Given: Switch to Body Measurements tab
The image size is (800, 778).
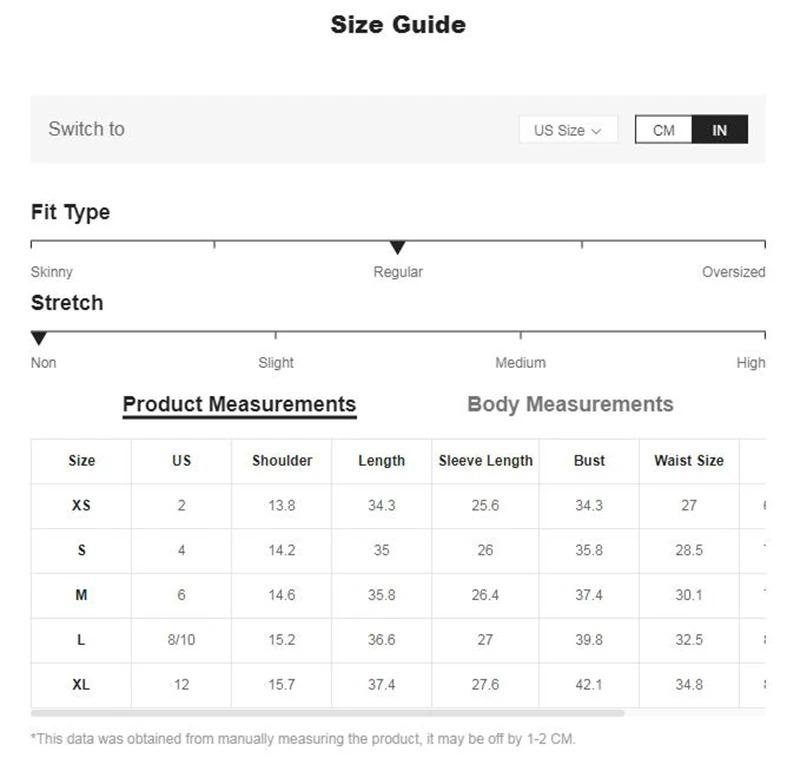Looking at the screenshot, I should [x=570, y=404].
